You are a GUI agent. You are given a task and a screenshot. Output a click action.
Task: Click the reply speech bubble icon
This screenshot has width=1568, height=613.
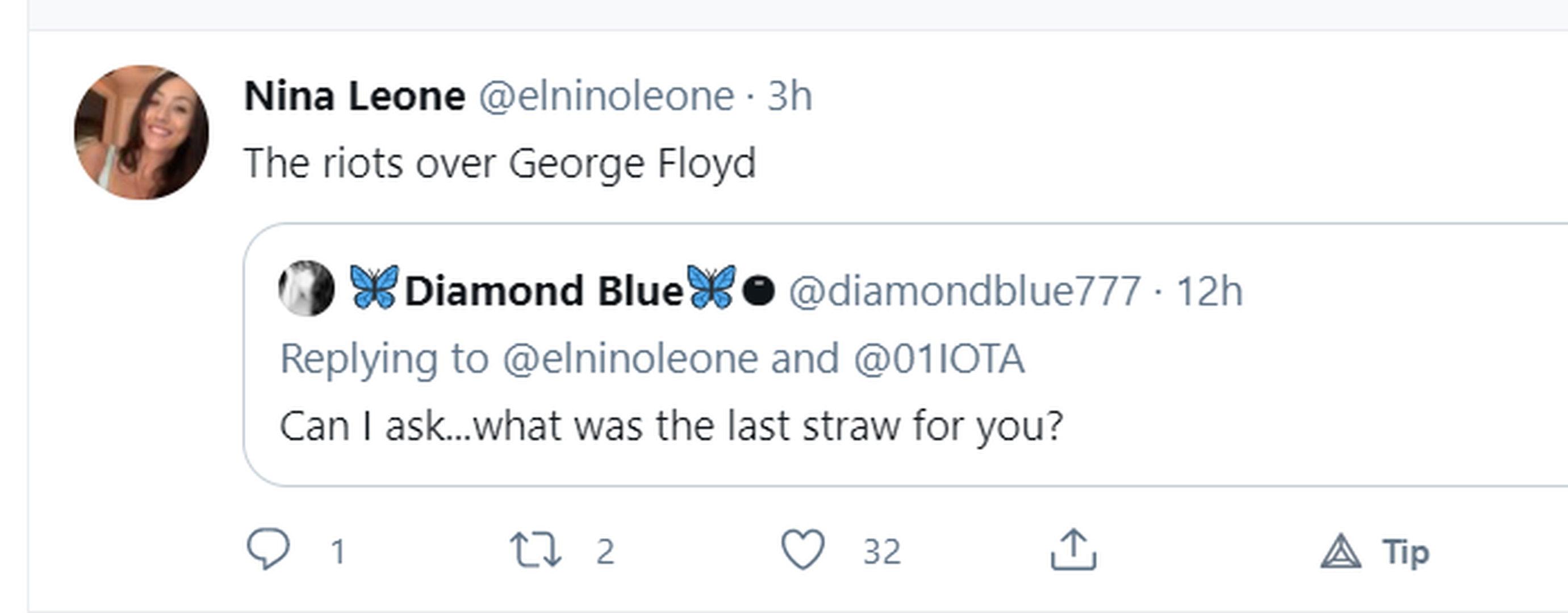(x=268, y=549)
